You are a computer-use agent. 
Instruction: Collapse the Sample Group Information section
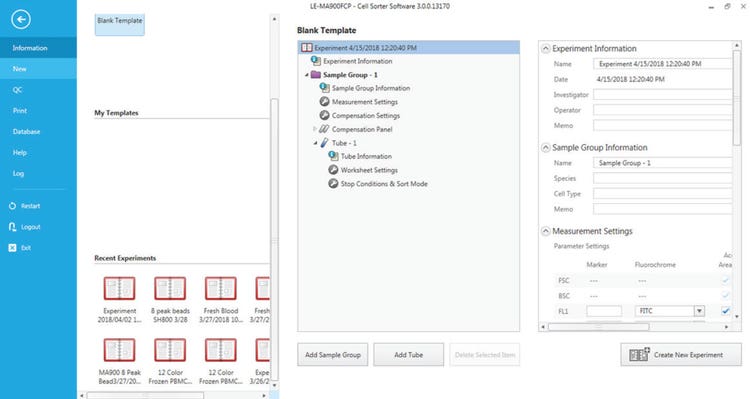click(x=545, y=148)
